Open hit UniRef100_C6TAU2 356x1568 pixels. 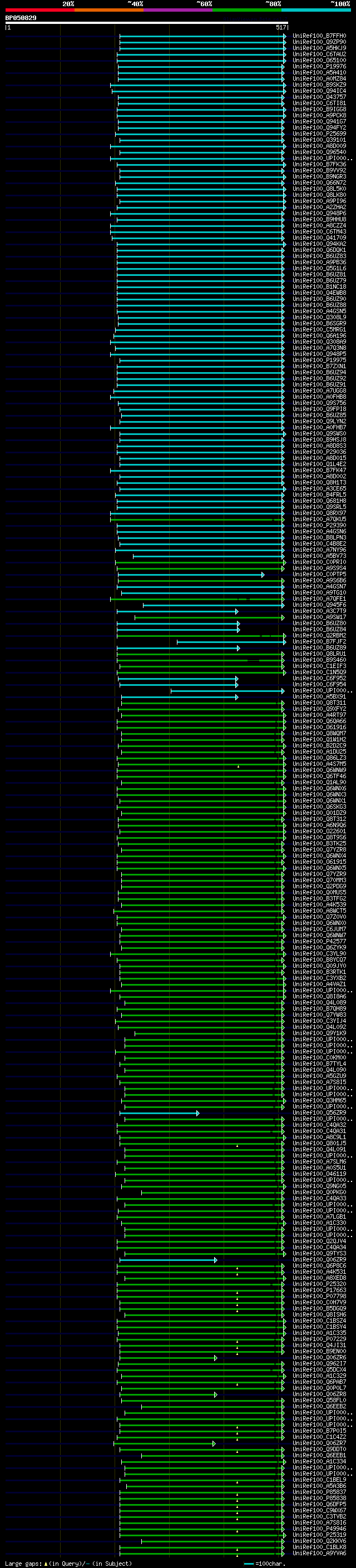tap(319, 54)
